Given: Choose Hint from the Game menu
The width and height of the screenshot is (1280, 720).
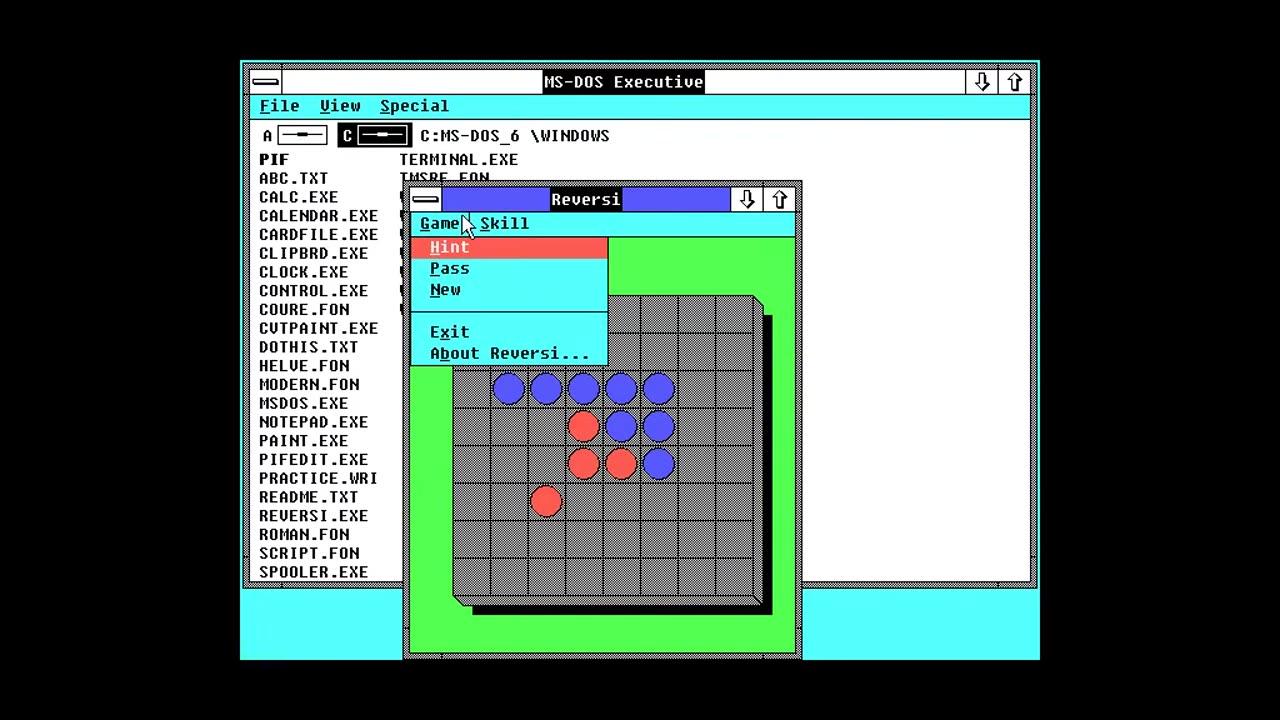Looking at the screenshot, I should pyautogui.click(x=508, y=248).
